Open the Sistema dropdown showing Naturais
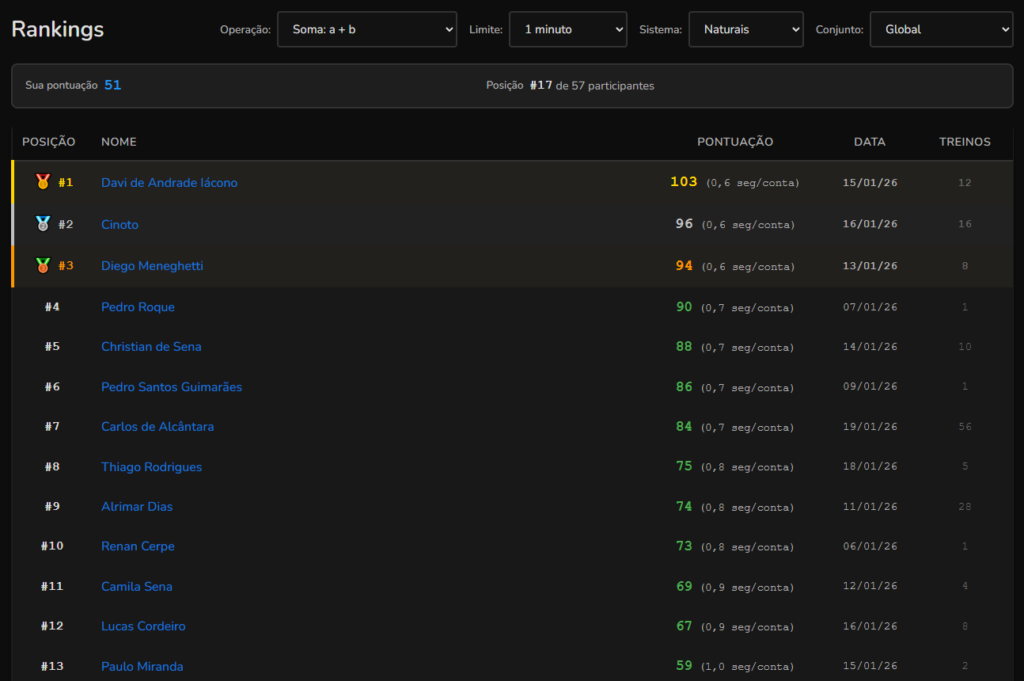Viewport: 1024px width, 681px height. (745, 30)
